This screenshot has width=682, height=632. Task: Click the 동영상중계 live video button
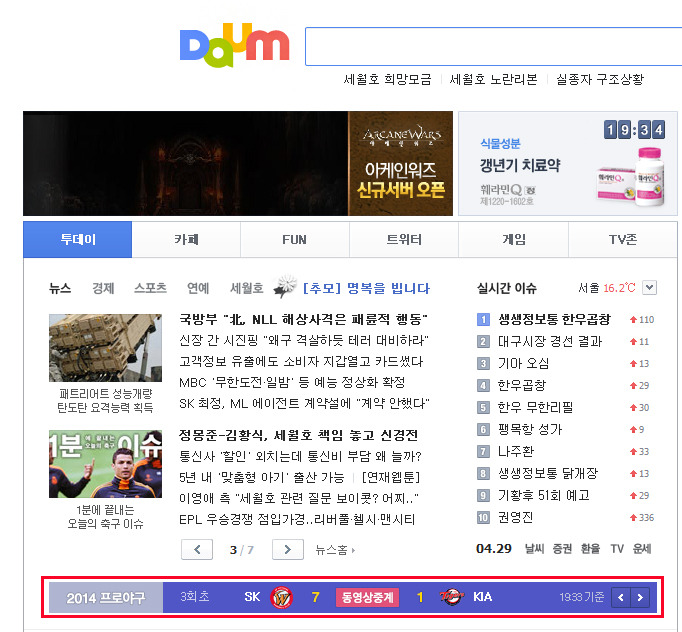pyautogui.click(x=368, y=597)
